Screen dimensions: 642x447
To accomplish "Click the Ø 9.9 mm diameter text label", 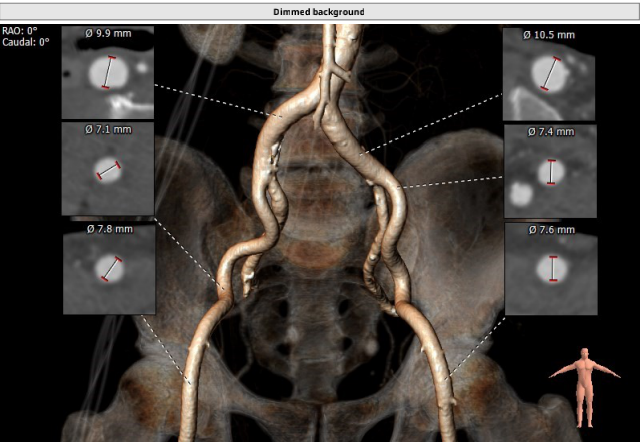I will point(107,33).
